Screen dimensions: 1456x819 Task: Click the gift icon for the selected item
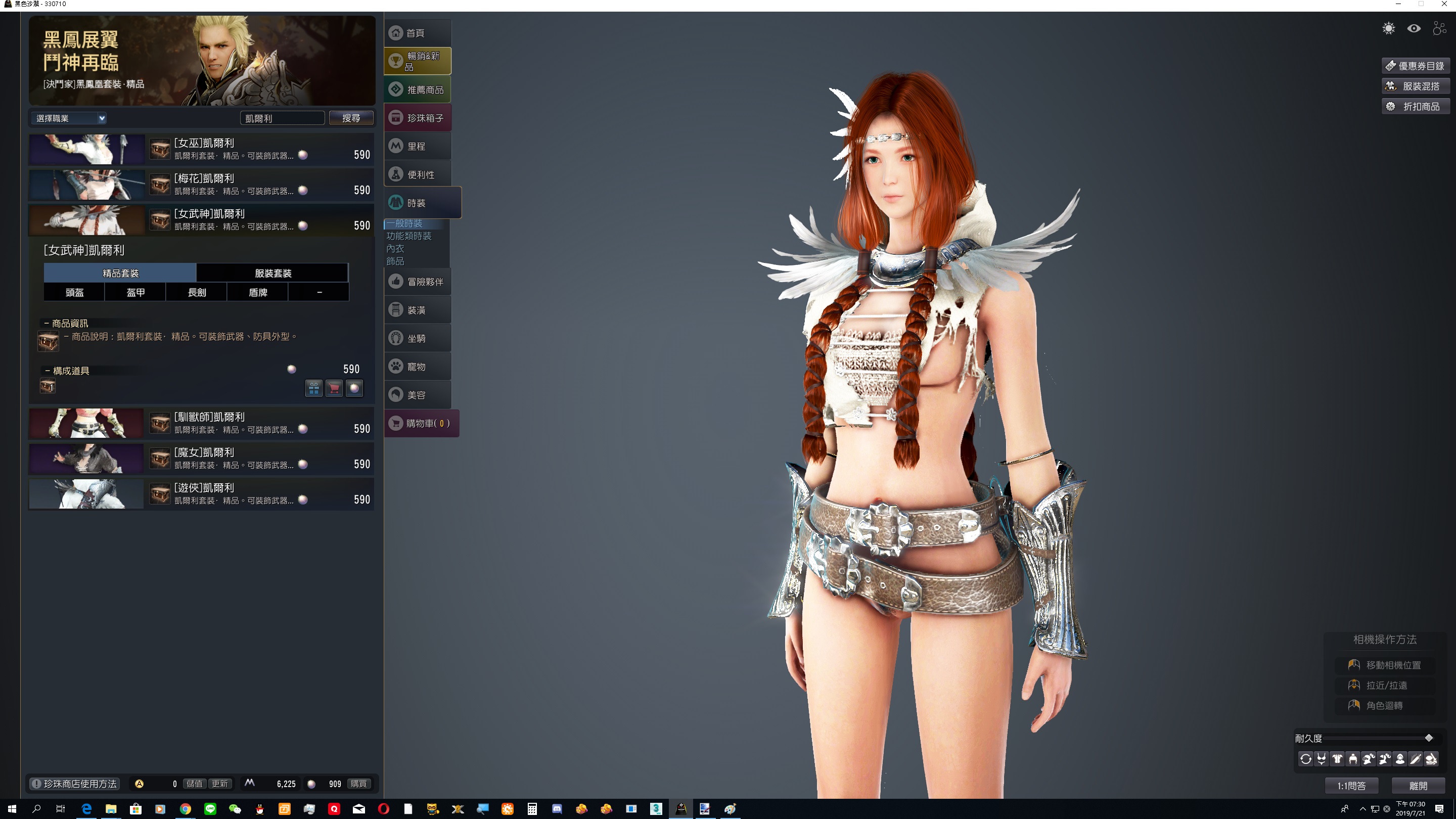coord(313,388)
